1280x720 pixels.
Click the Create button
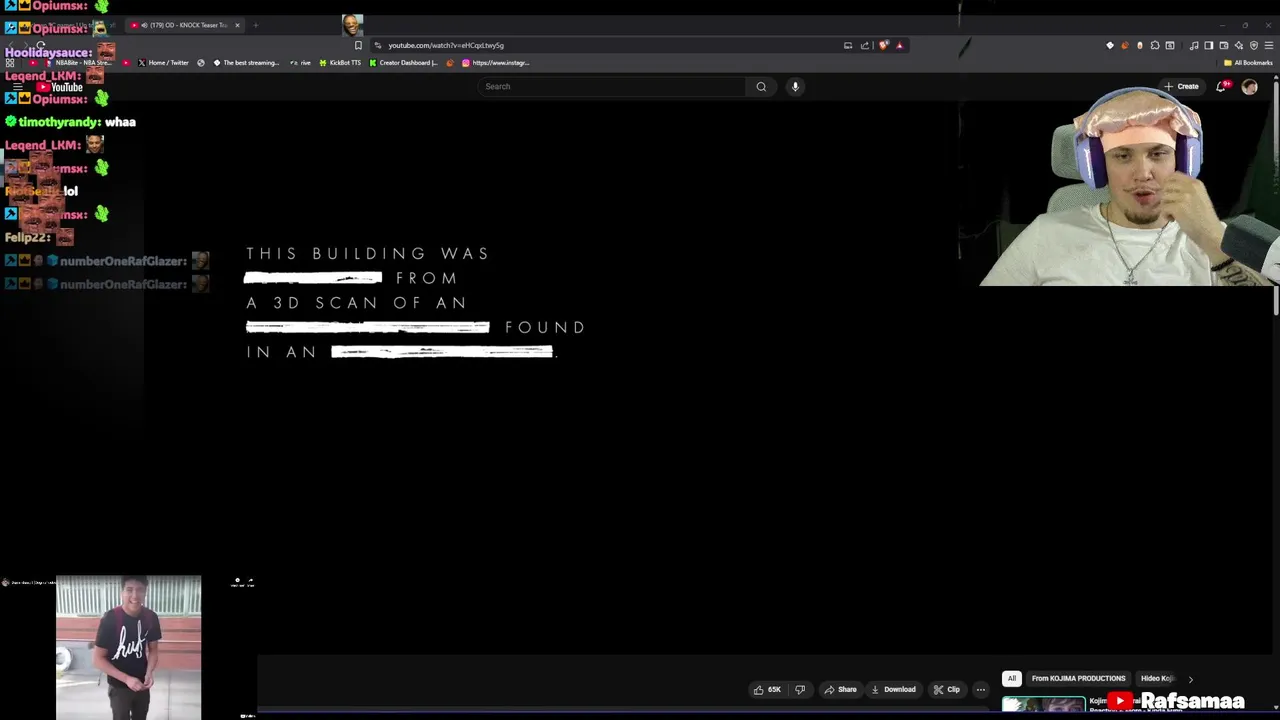click(x=1181, y=87)
